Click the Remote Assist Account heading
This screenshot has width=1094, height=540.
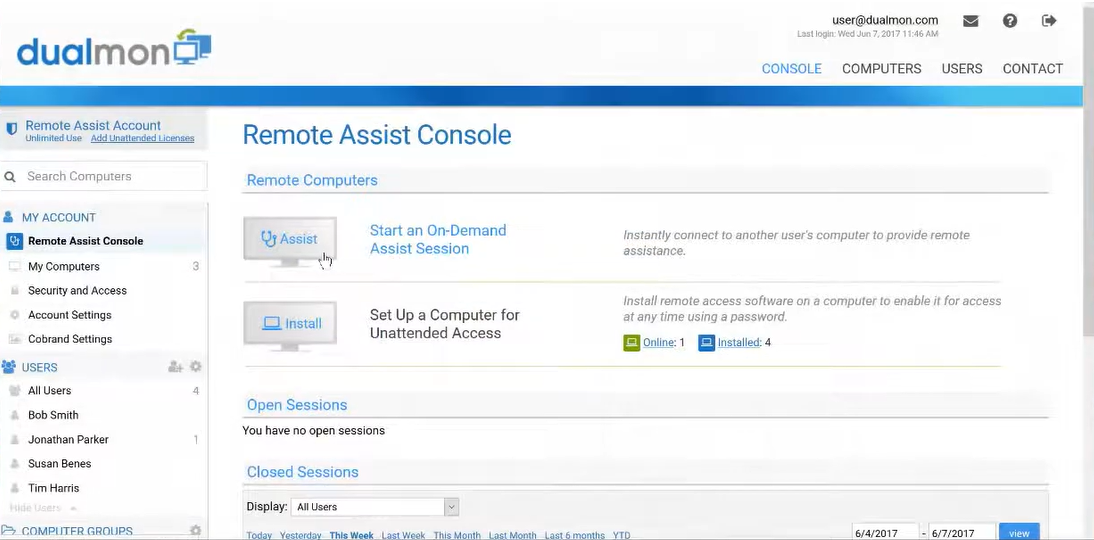93,126
